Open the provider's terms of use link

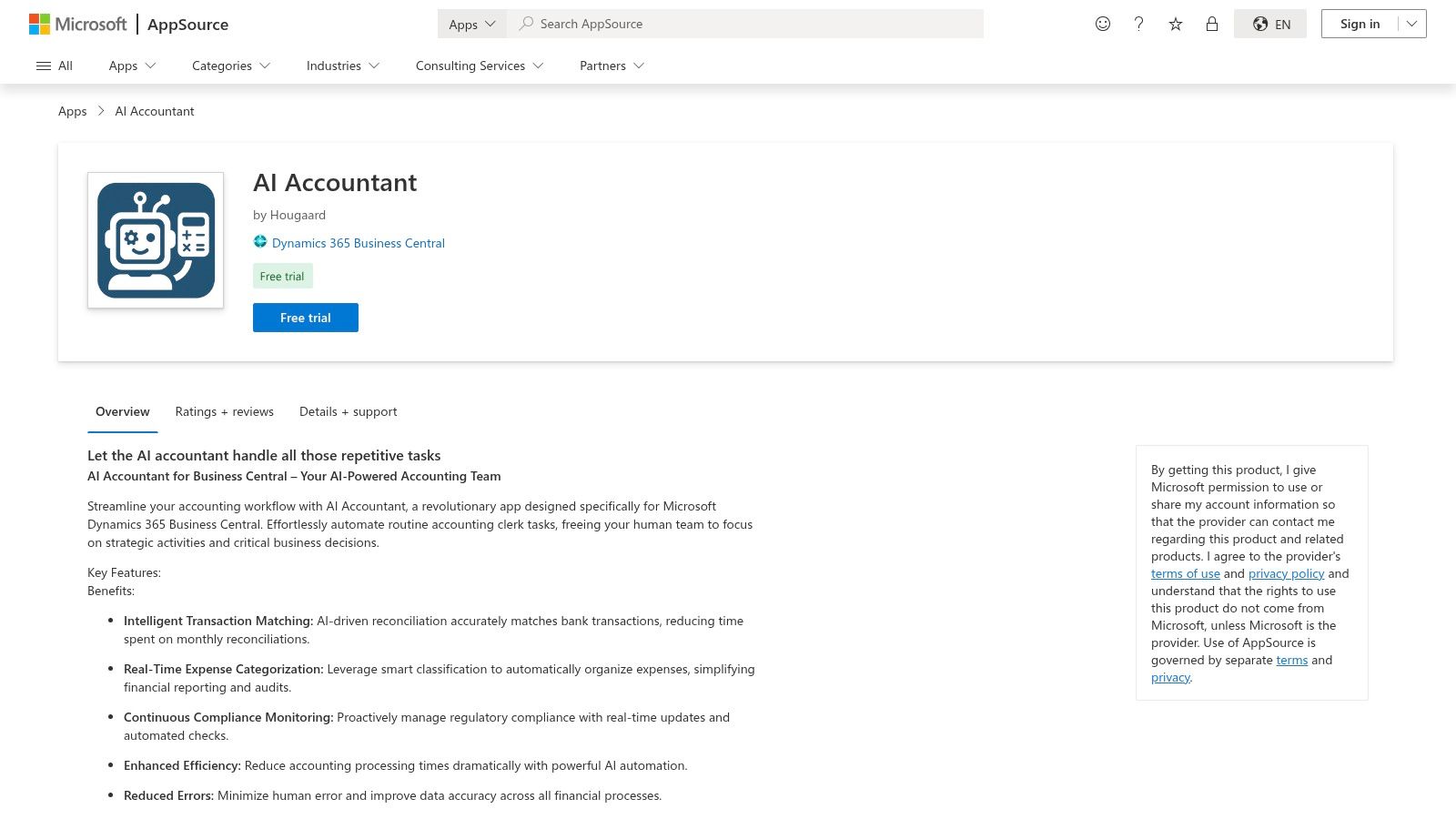[x=1186, y=573]
